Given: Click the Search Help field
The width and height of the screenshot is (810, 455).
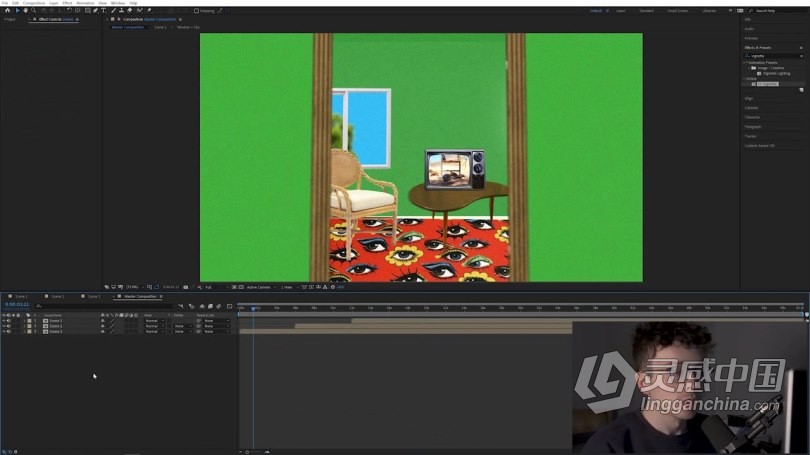Looking at the screenshot, I should coord(777,10).
